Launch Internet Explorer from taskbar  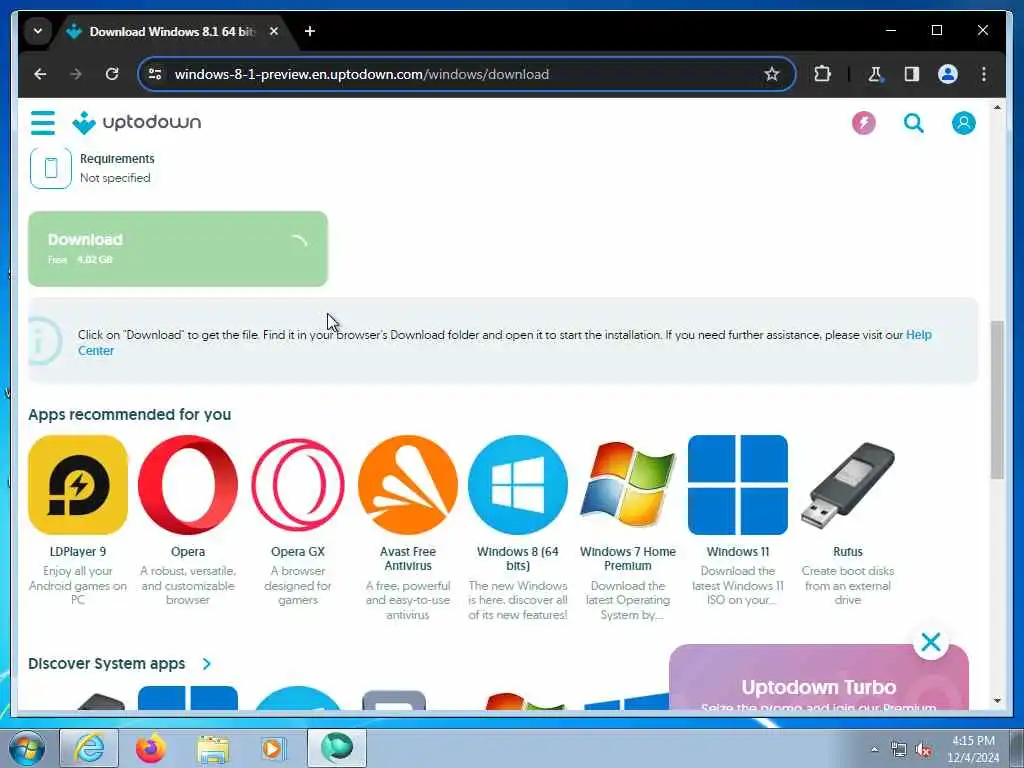89,748
